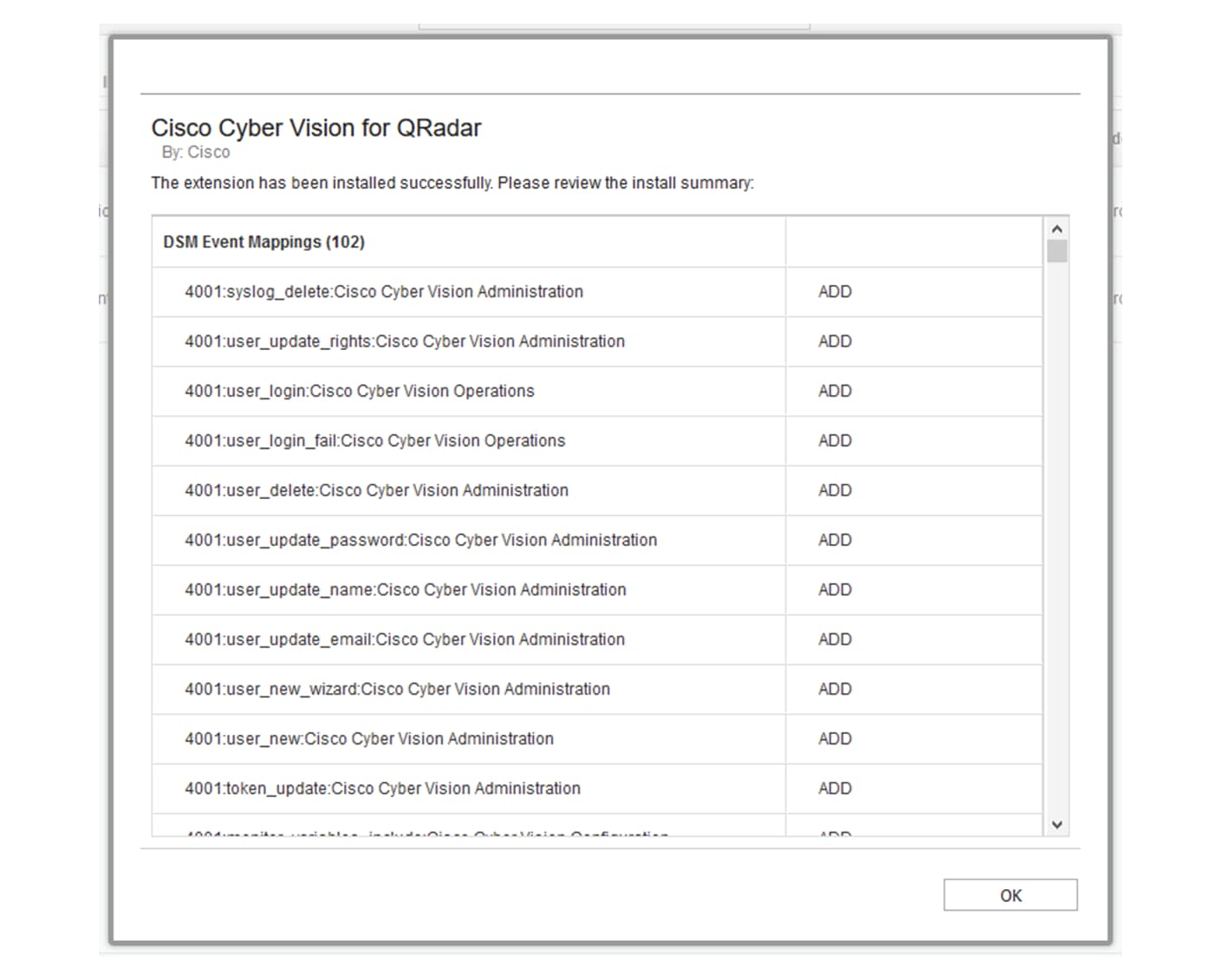Click the user_delete mapping entry
The width and height of the screenshot is (1222, 980).
tap(376, 490)
